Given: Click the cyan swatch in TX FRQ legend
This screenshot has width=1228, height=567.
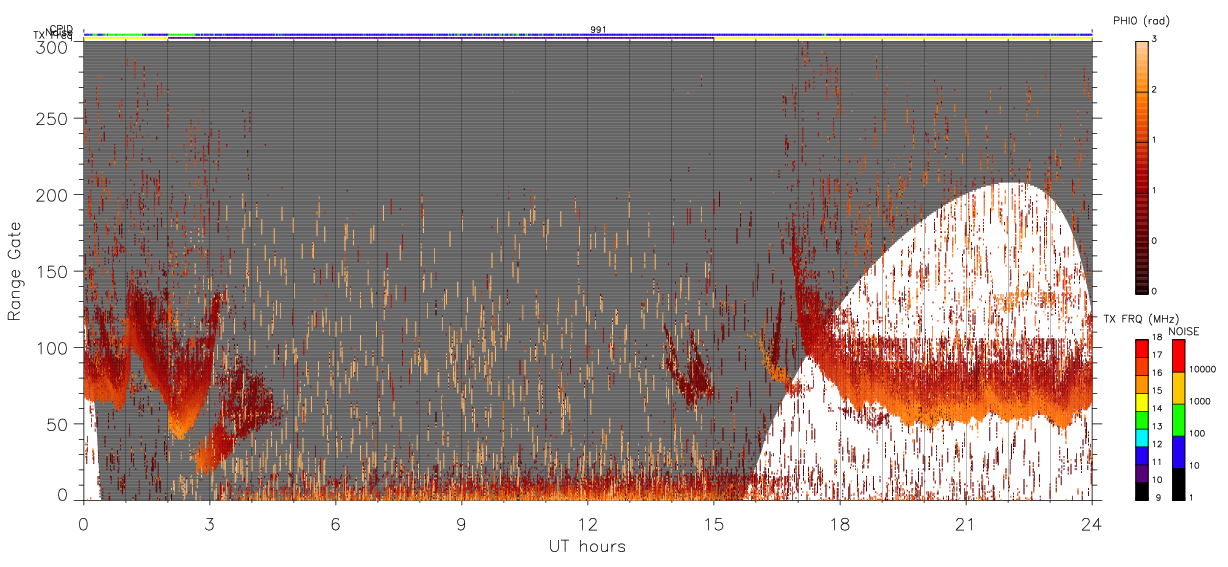Looking at the screenshot, I should [x=1140, y=437].
